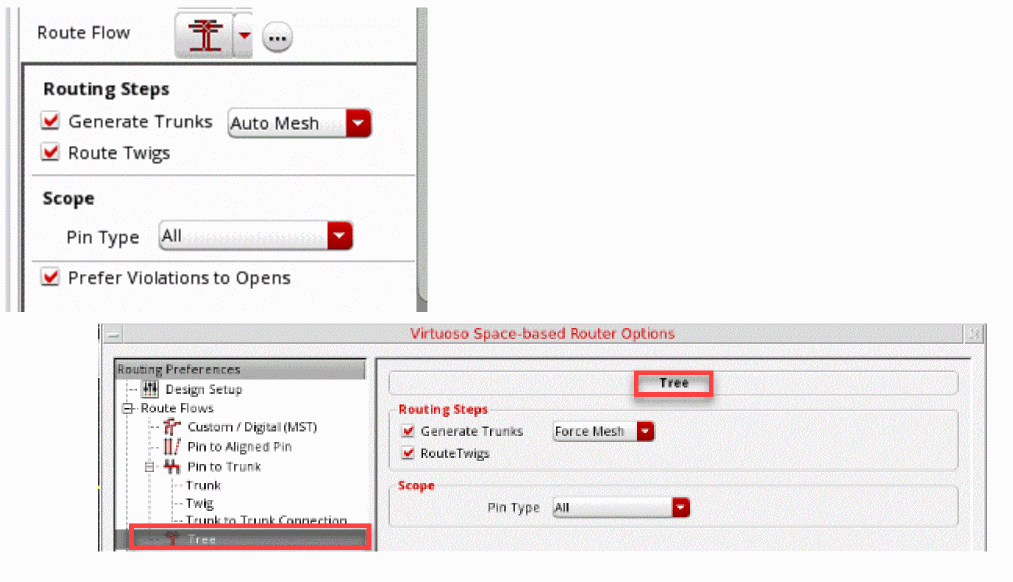The image size is (1013, 582).
Task: Open the Pin Type dropdown in Route Flow panel
Action: click(256, 236)
